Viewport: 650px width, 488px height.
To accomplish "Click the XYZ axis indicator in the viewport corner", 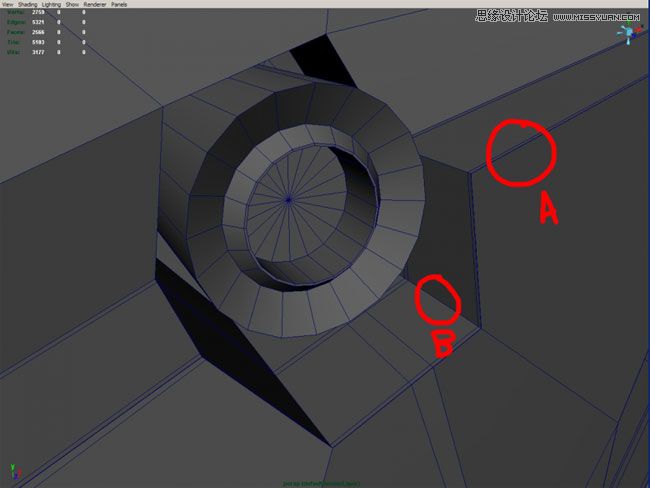I will 12,468.
